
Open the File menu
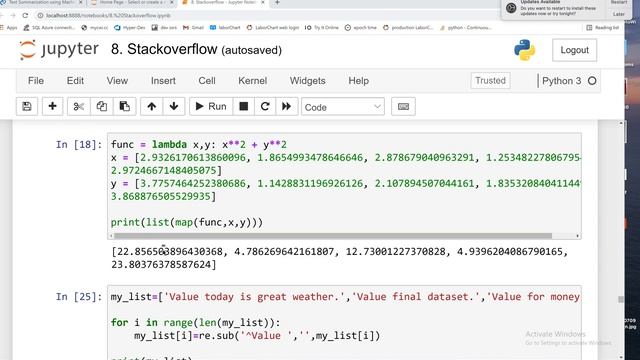pos(36,81)
